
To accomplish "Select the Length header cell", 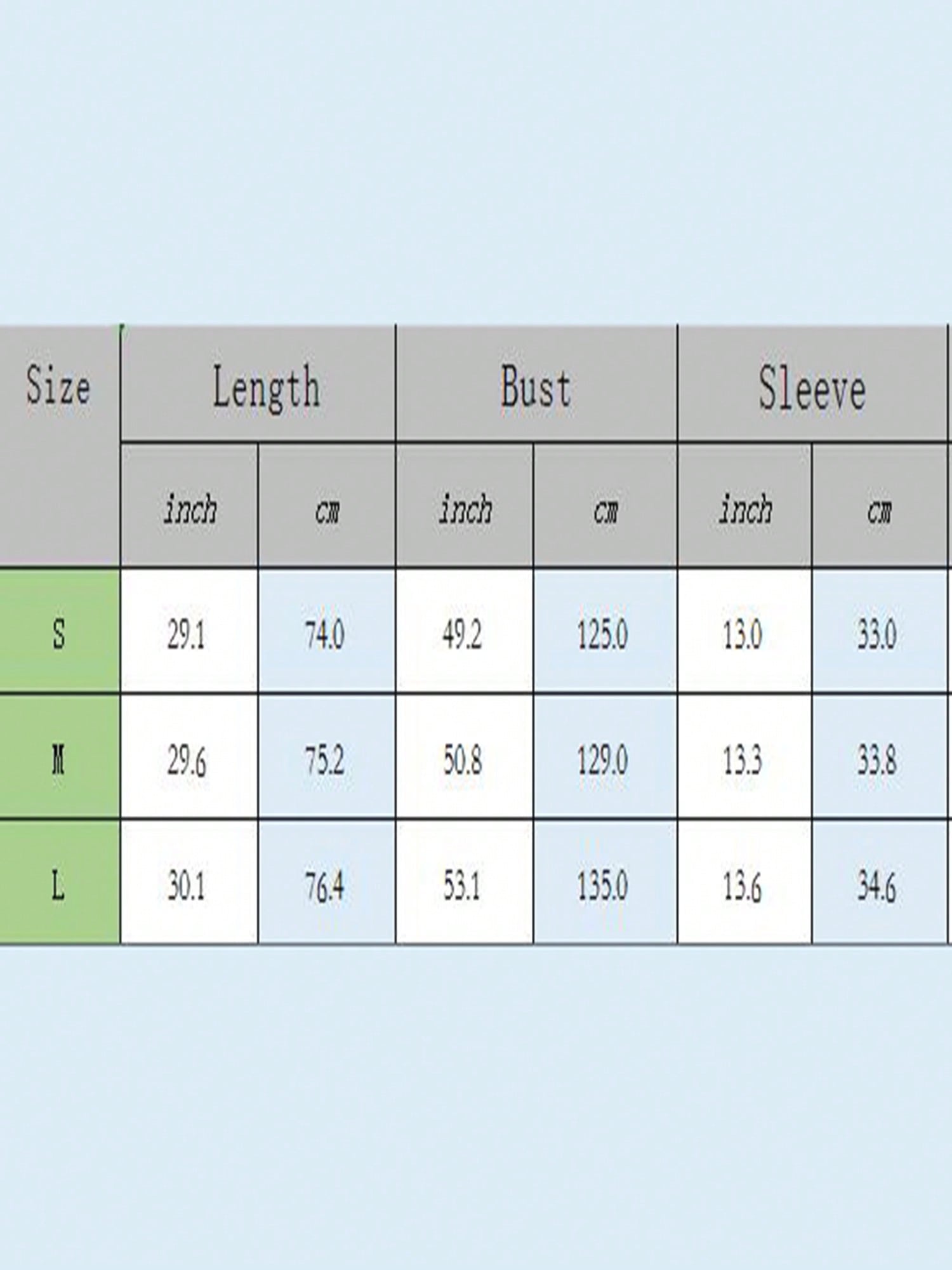I will pos(265,387).
